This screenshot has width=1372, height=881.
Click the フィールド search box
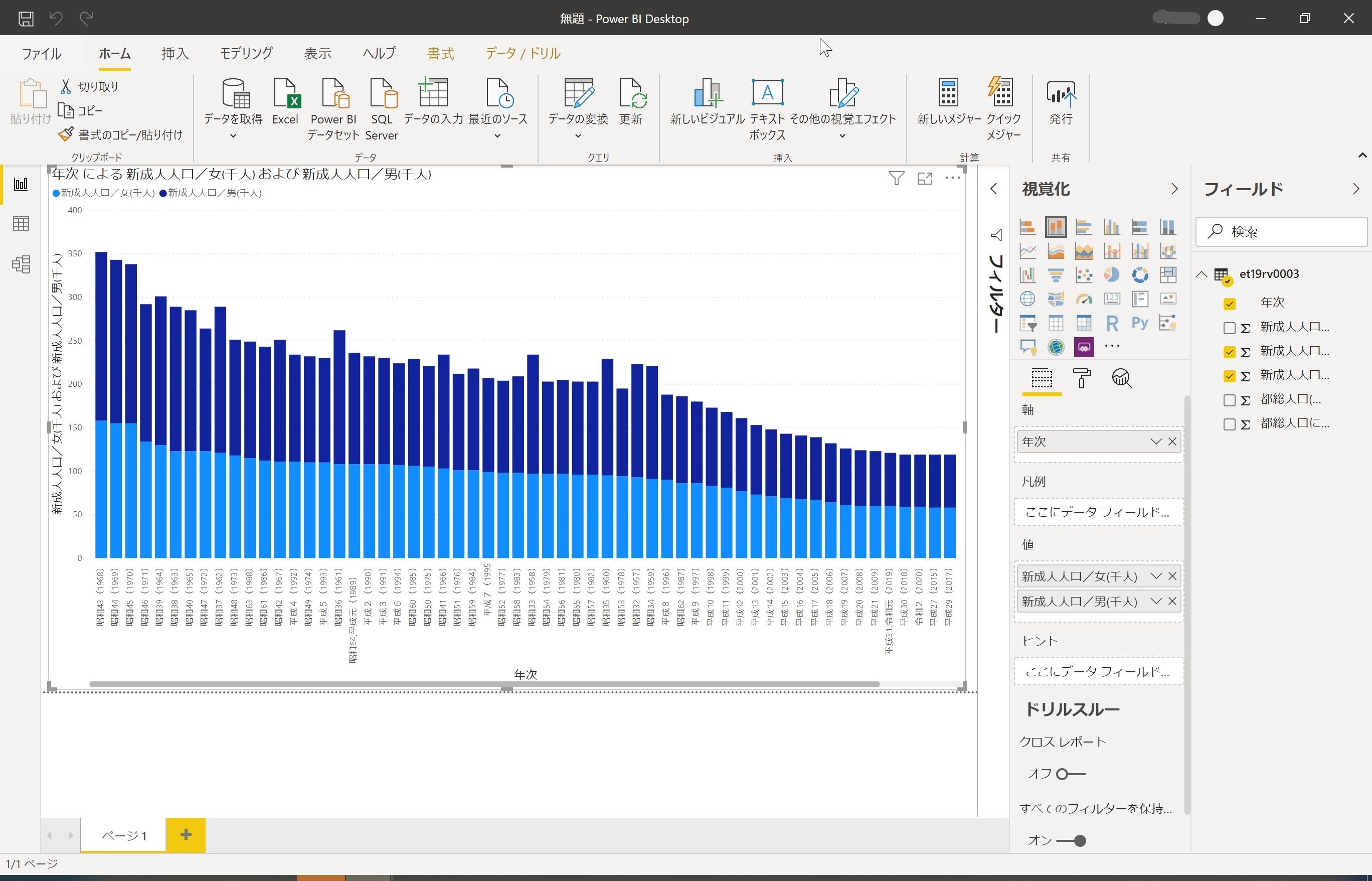click(x=1281, y=232)
